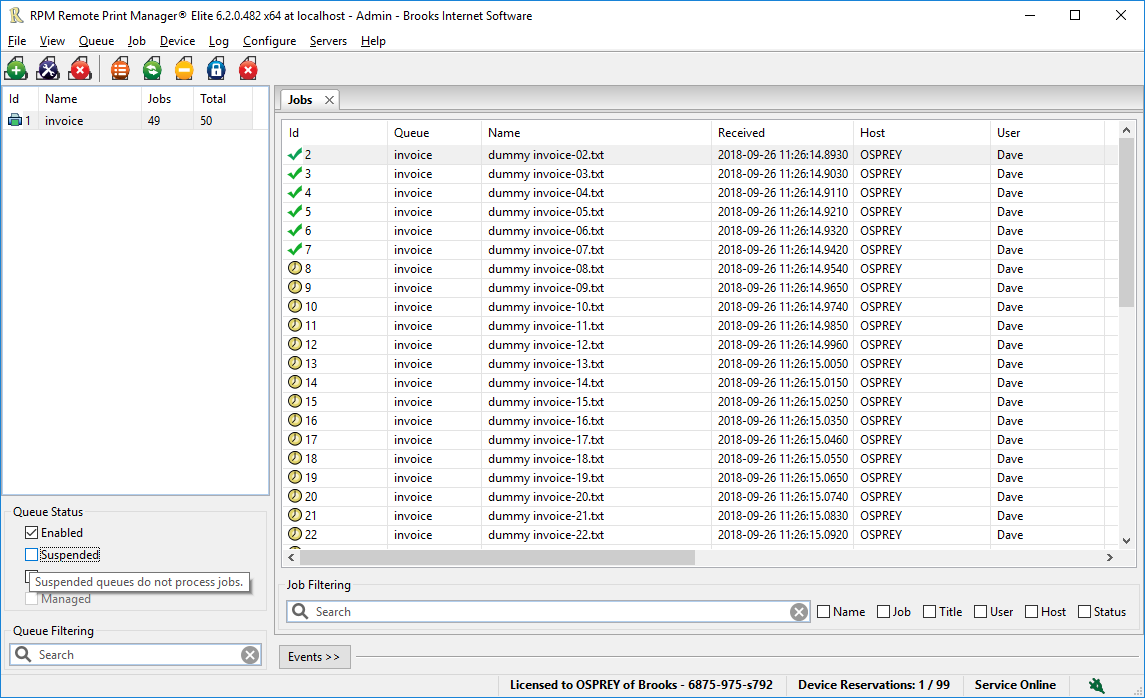The width and height of the screenshot is (1145, 698).
Task: Select the invoice queue in list
Action: (x=64, y=121)
